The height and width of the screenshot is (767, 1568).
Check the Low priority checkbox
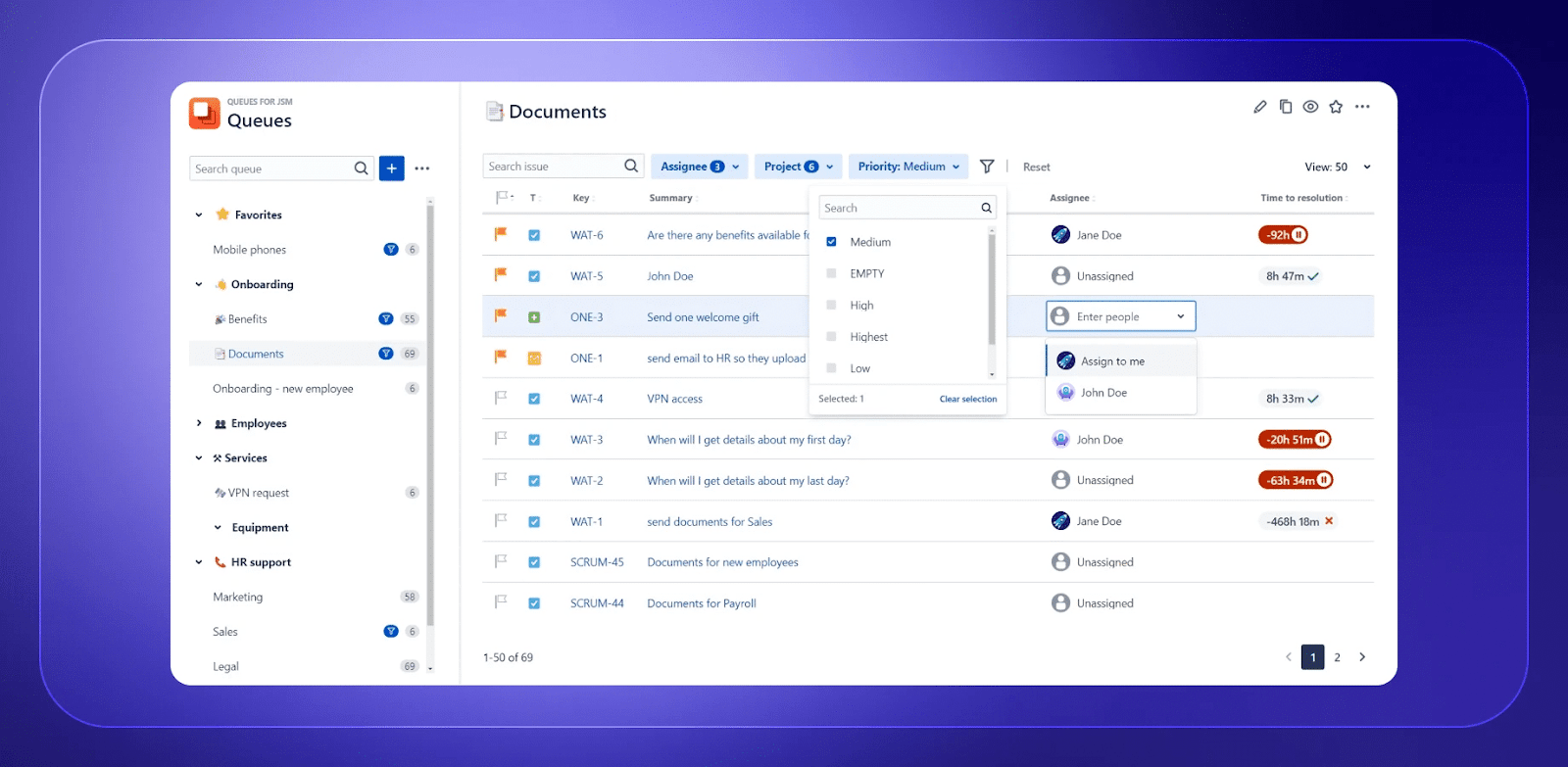pyautogui.click(x=831, y=368)
